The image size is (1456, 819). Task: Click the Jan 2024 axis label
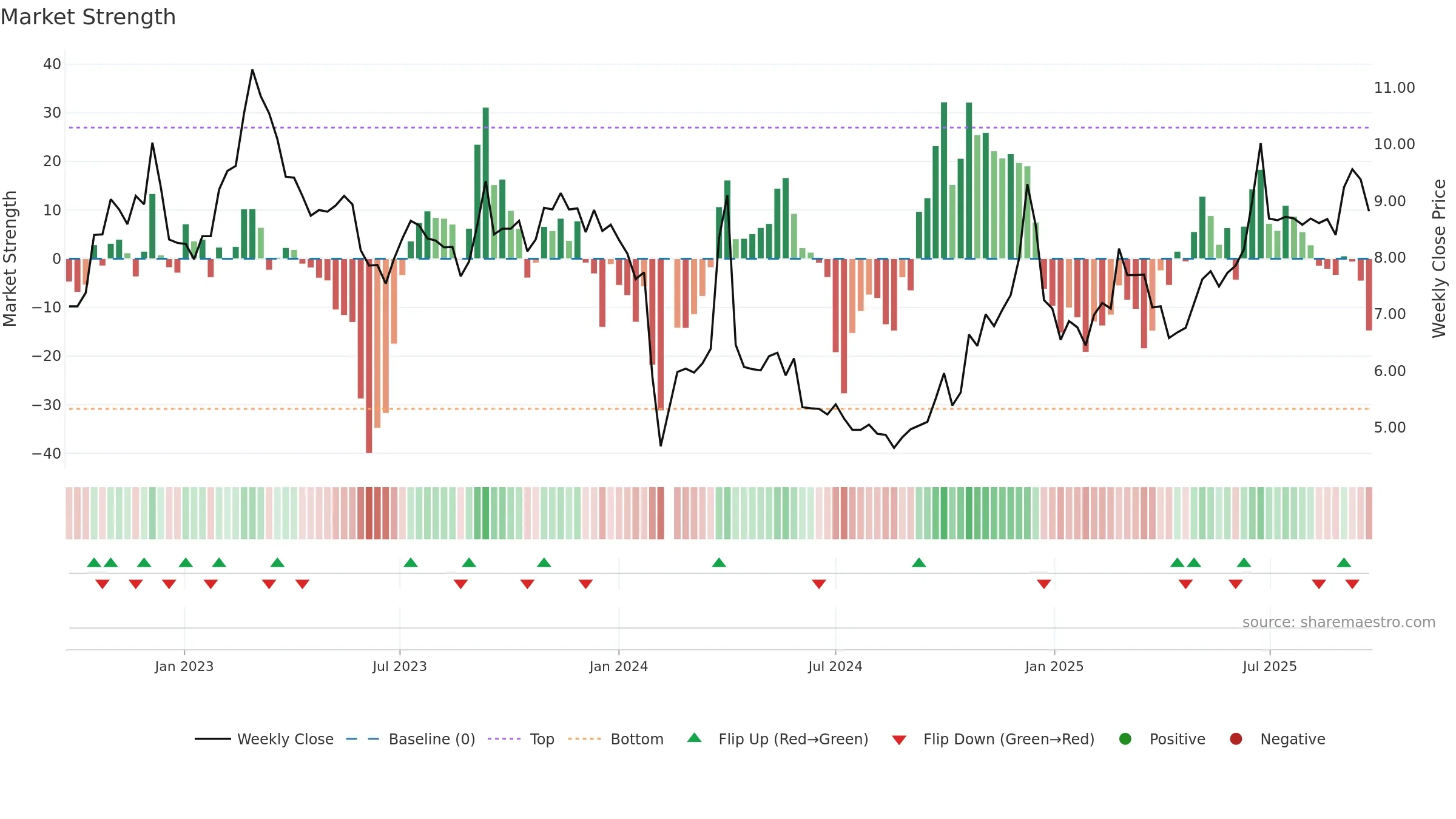click(x=618, y=666)
